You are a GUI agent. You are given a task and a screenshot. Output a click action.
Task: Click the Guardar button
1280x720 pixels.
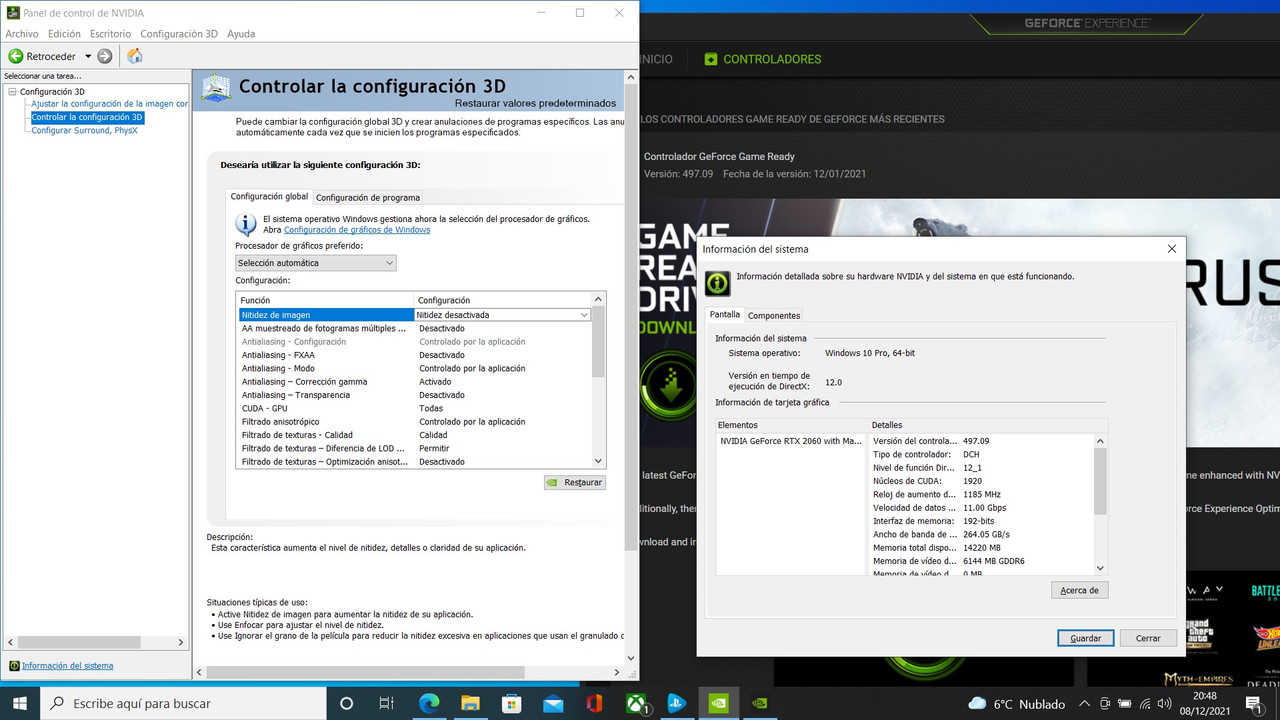pos(1086,638)
